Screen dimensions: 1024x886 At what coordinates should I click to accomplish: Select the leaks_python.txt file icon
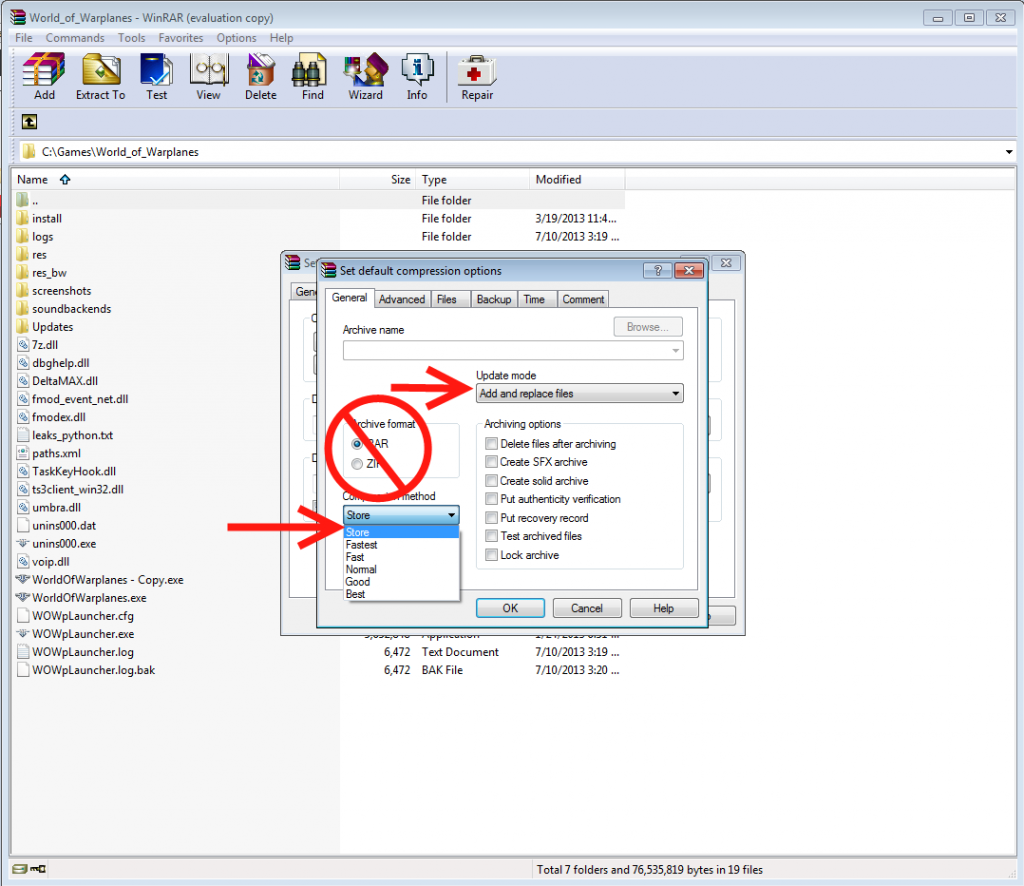click(x=23, y=435)
